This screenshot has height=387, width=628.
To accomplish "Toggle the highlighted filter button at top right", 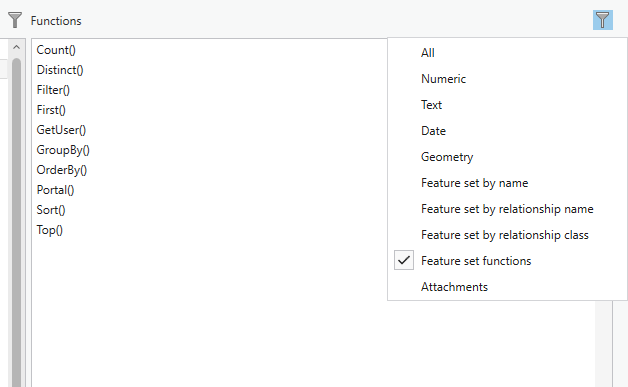I will 602,20.
